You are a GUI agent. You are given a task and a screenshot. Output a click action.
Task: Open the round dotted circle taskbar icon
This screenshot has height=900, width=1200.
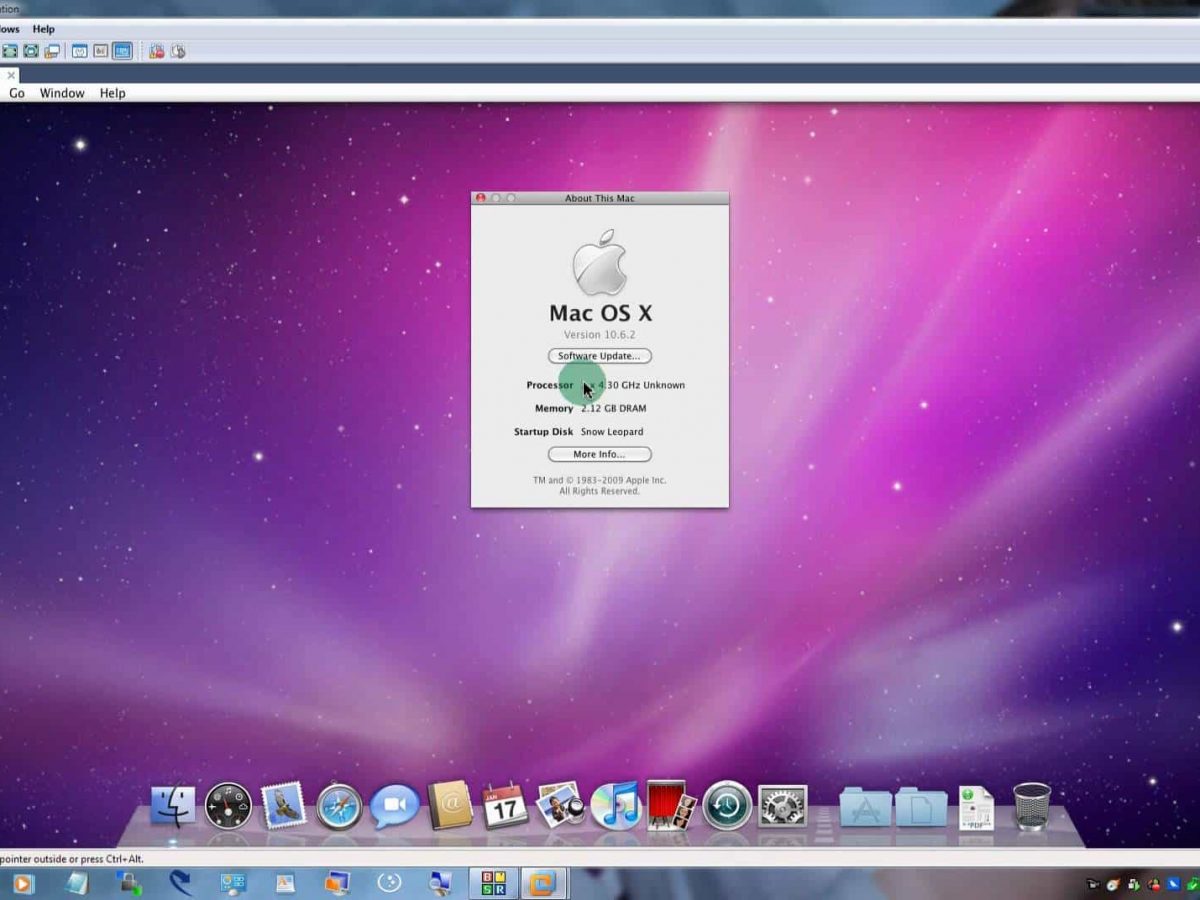(389, 882)
